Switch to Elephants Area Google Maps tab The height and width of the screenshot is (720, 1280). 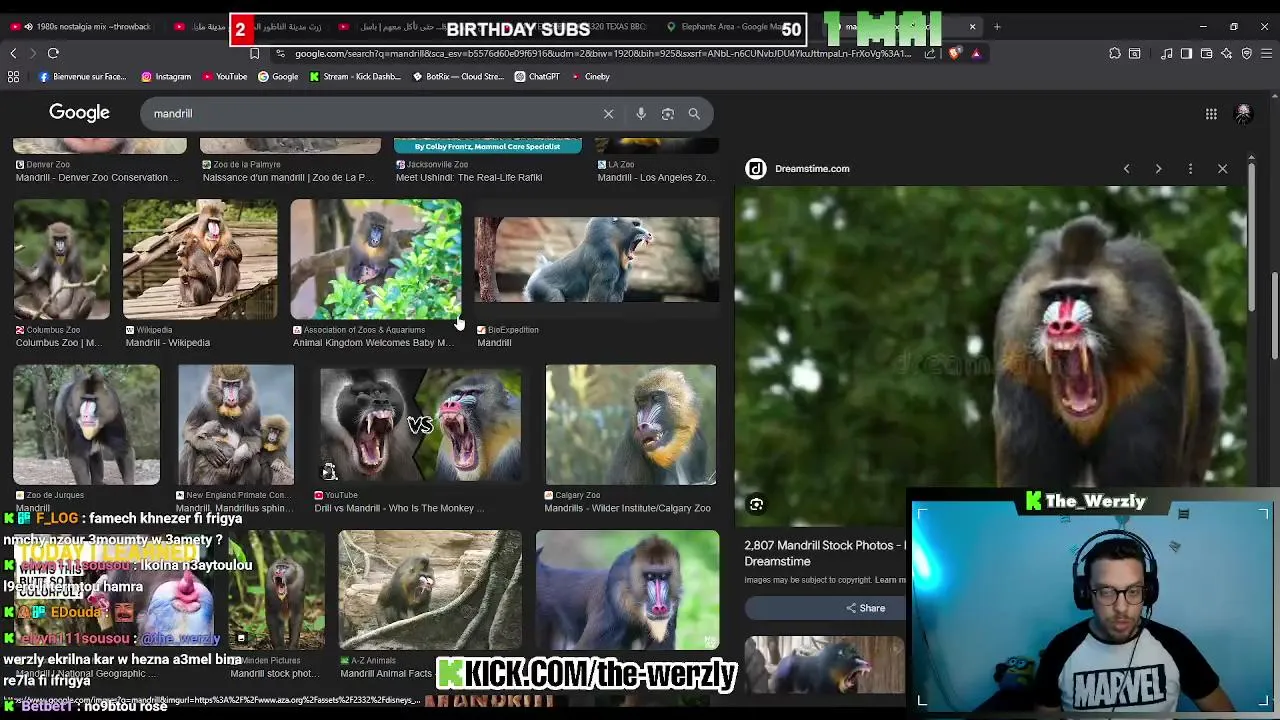click(x=730, y=27)
